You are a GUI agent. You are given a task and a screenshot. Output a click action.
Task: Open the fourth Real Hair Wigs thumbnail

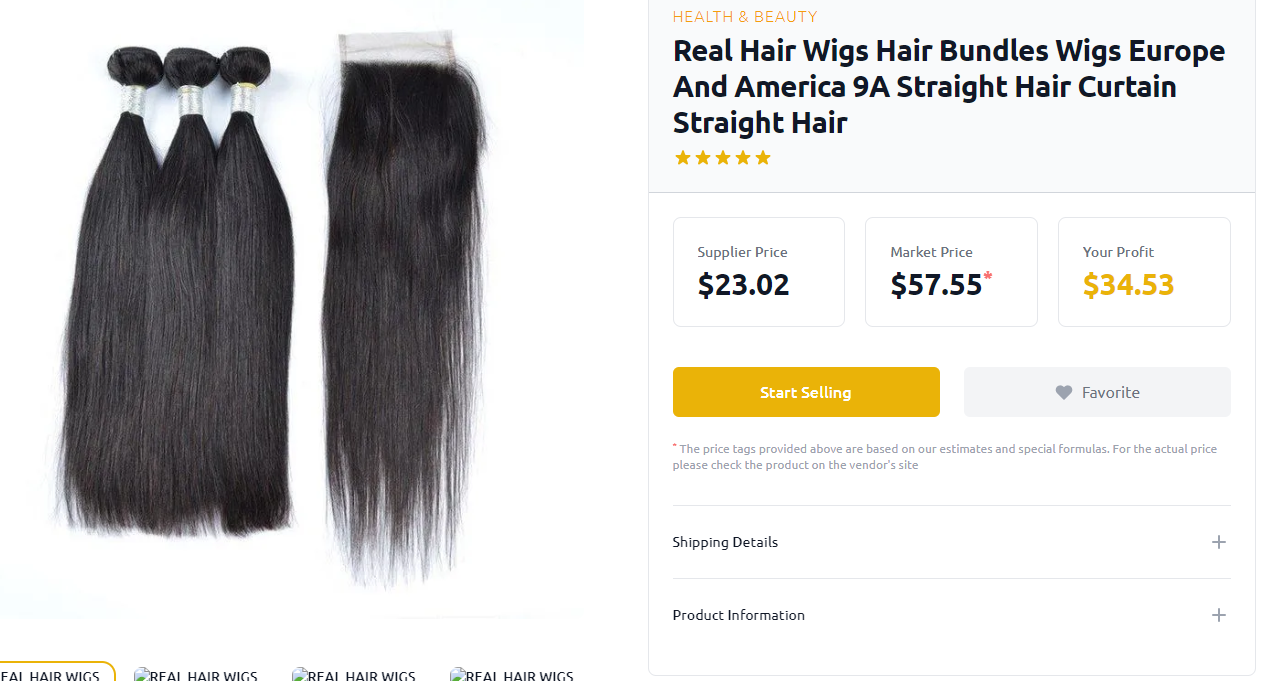[512, 674]
